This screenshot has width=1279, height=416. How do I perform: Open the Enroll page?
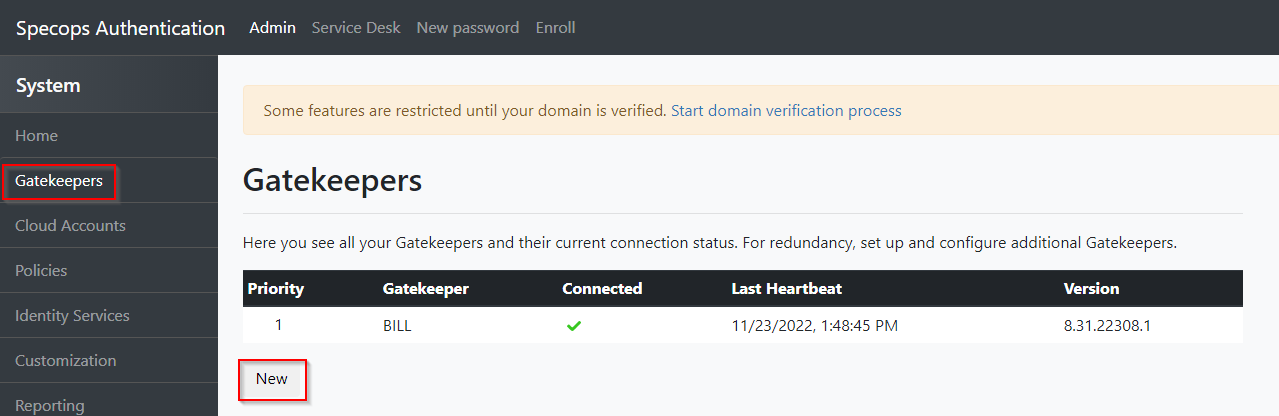click(x=555, y=28)
